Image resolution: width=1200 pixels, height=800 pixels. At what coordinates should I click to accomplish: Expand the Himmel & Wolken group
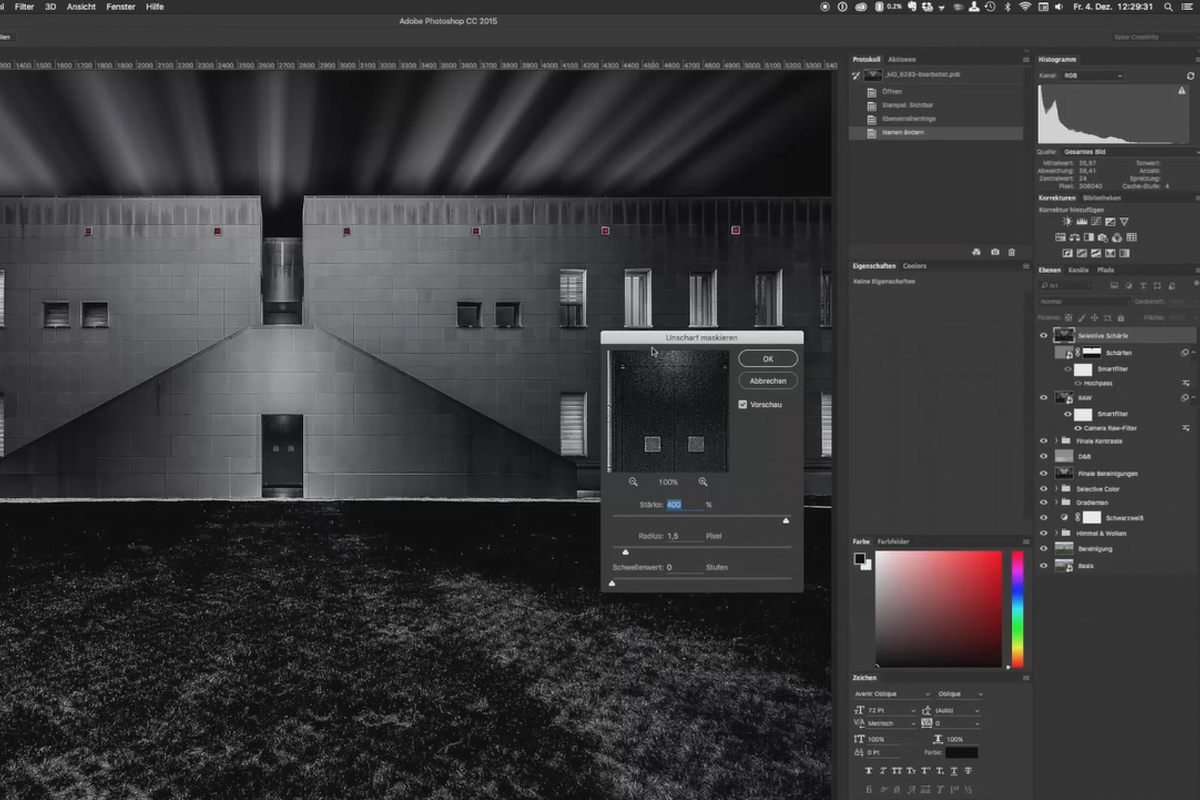[x=1056, y=533]
